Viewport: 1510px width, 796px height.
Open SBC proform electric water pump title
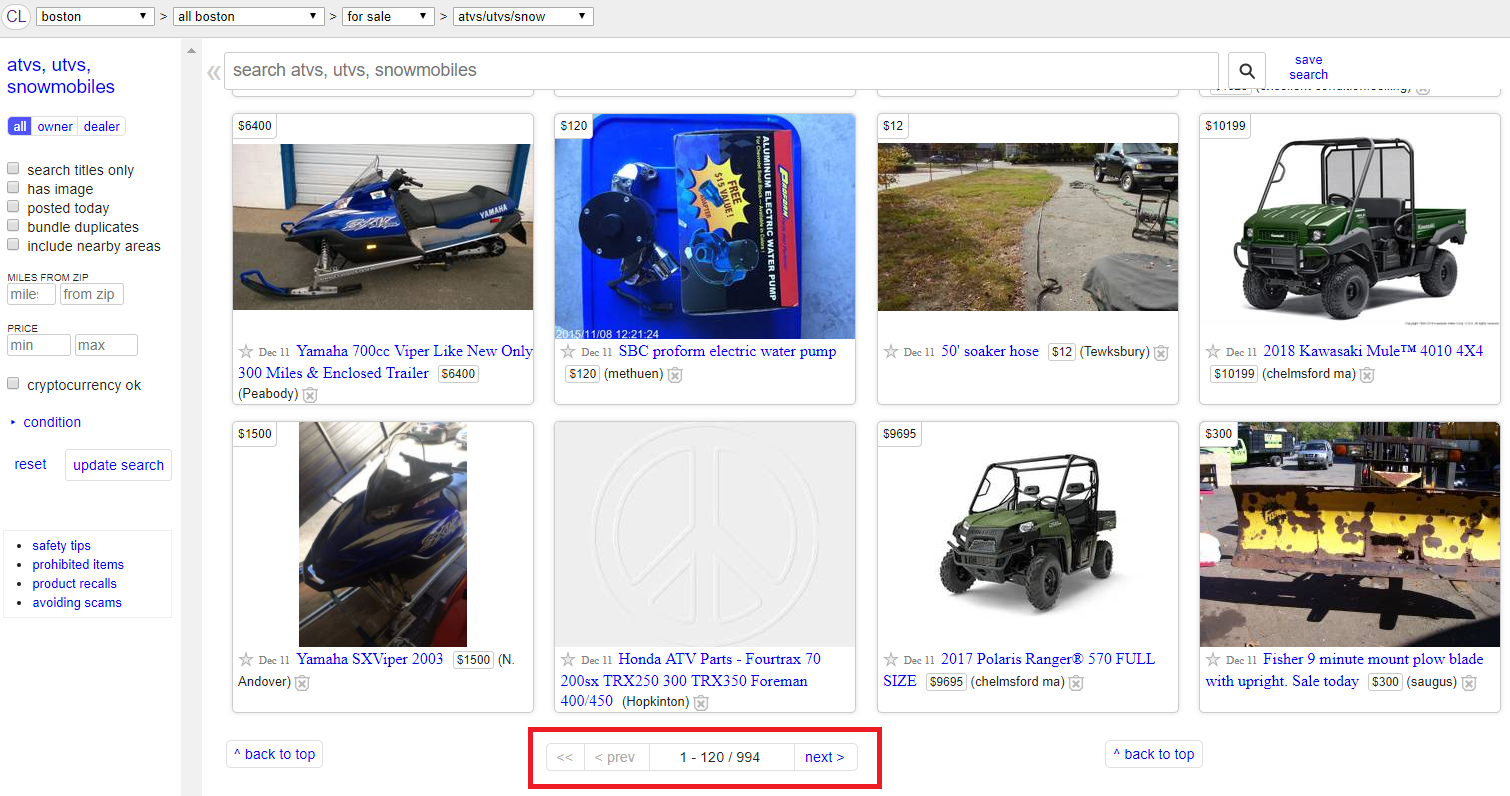727,351
